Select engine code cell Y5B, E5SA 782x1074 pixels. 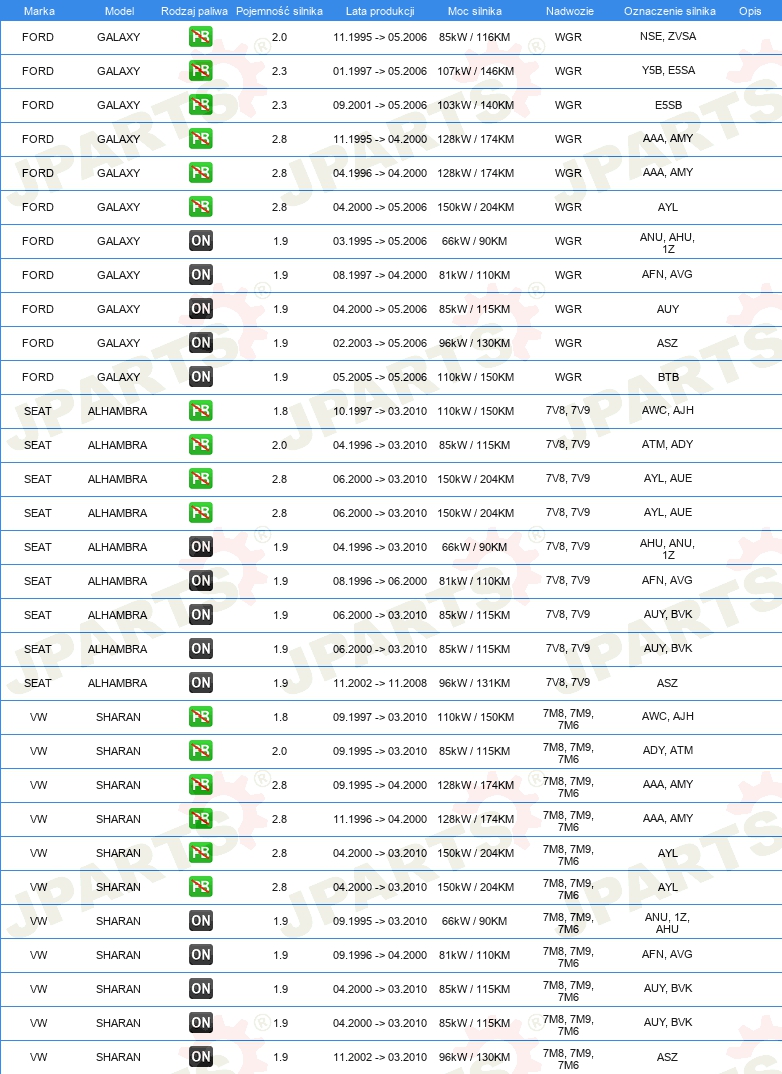(x=668, y=71)
